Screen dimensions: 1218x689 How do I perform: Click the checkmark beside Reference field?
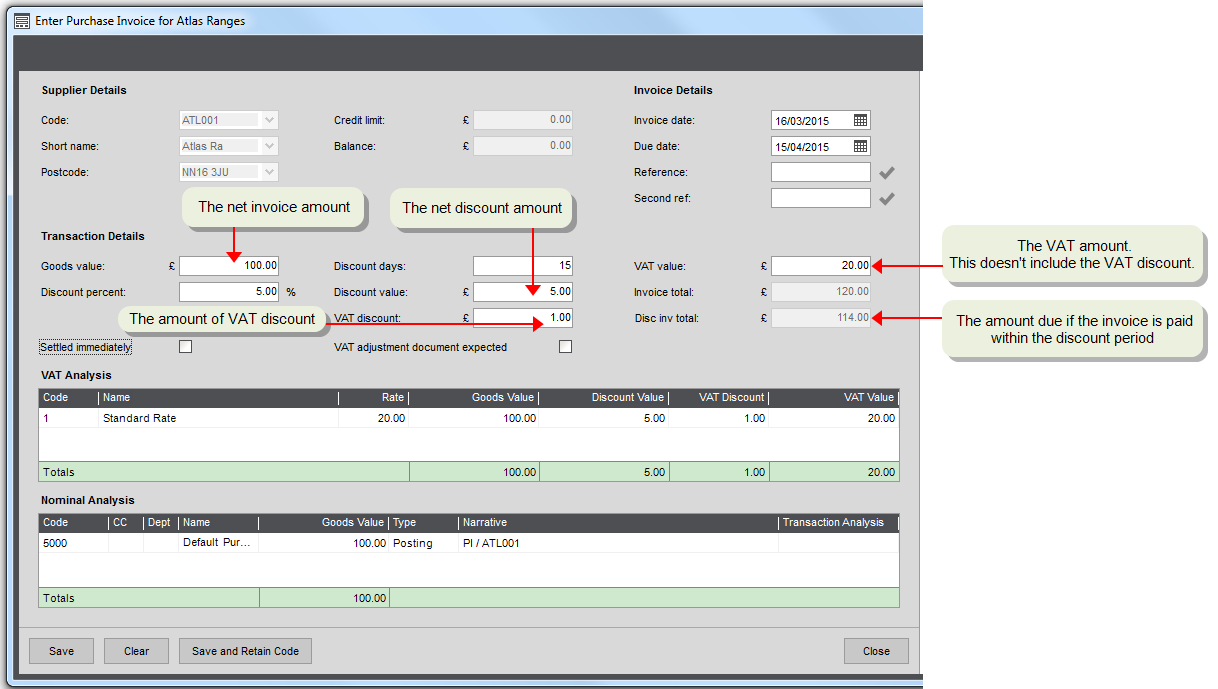[x=886, y=173]
